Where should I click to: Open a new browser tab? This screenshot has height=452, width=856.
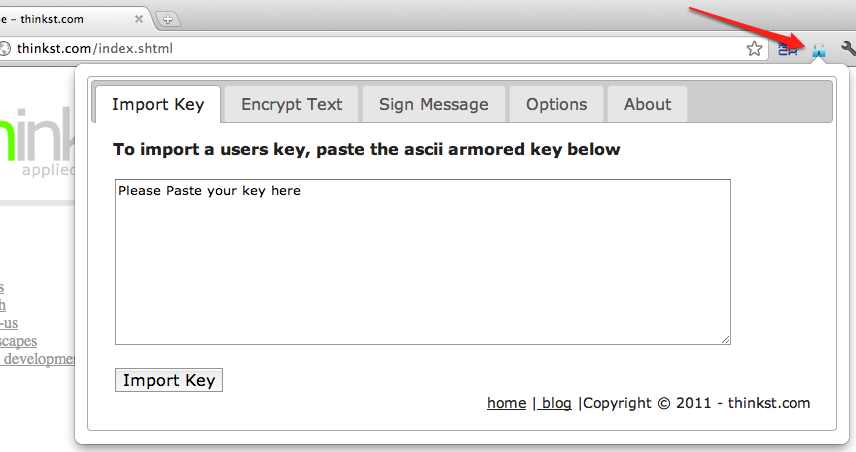(x=168, y=19)
